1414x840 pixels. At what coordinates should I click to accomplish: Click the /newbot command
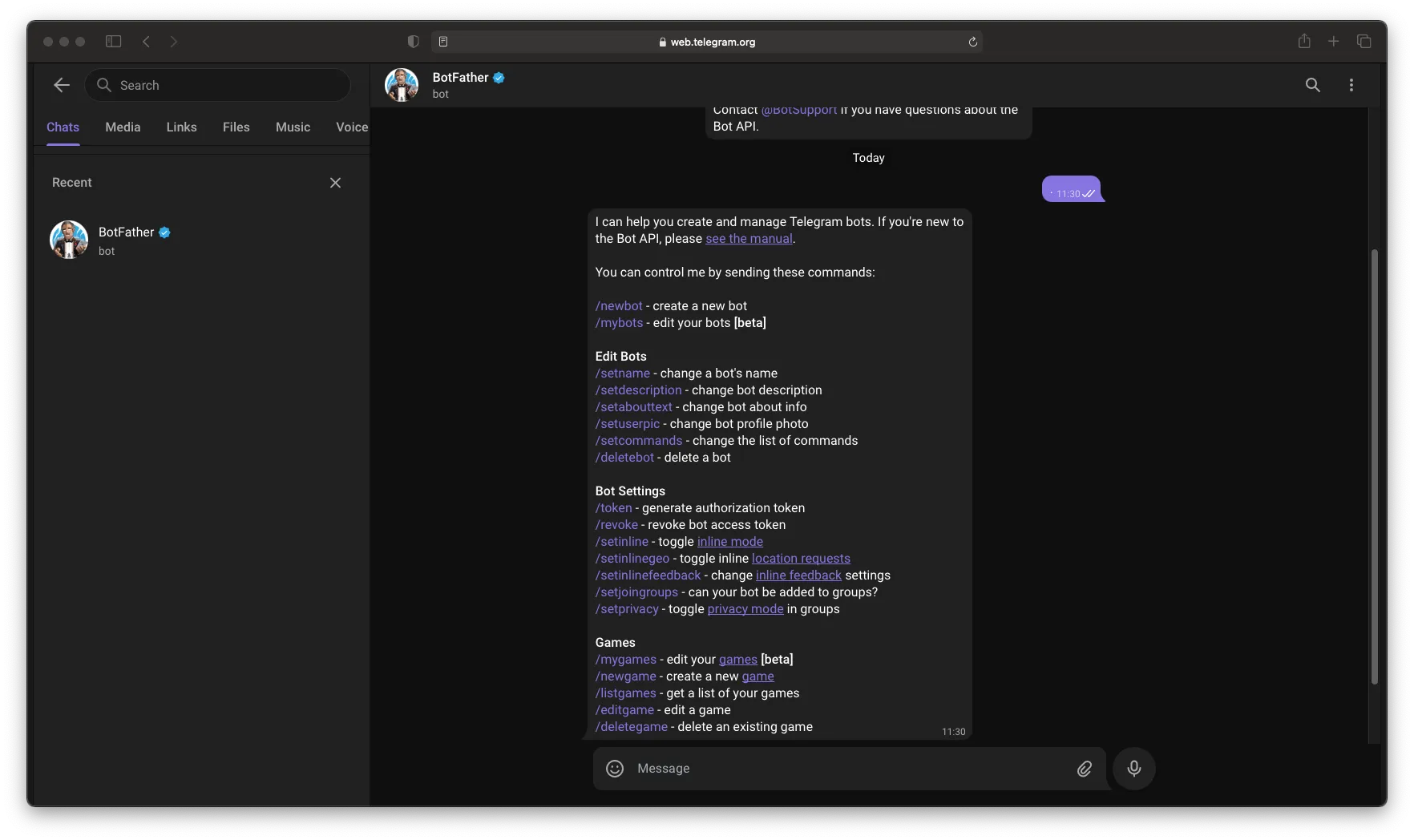(619, 306)
